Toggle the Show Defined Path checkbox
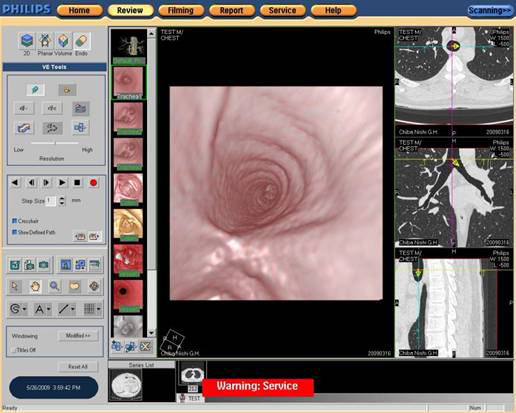The image size is (516, 413). click(x=14, y=232)
